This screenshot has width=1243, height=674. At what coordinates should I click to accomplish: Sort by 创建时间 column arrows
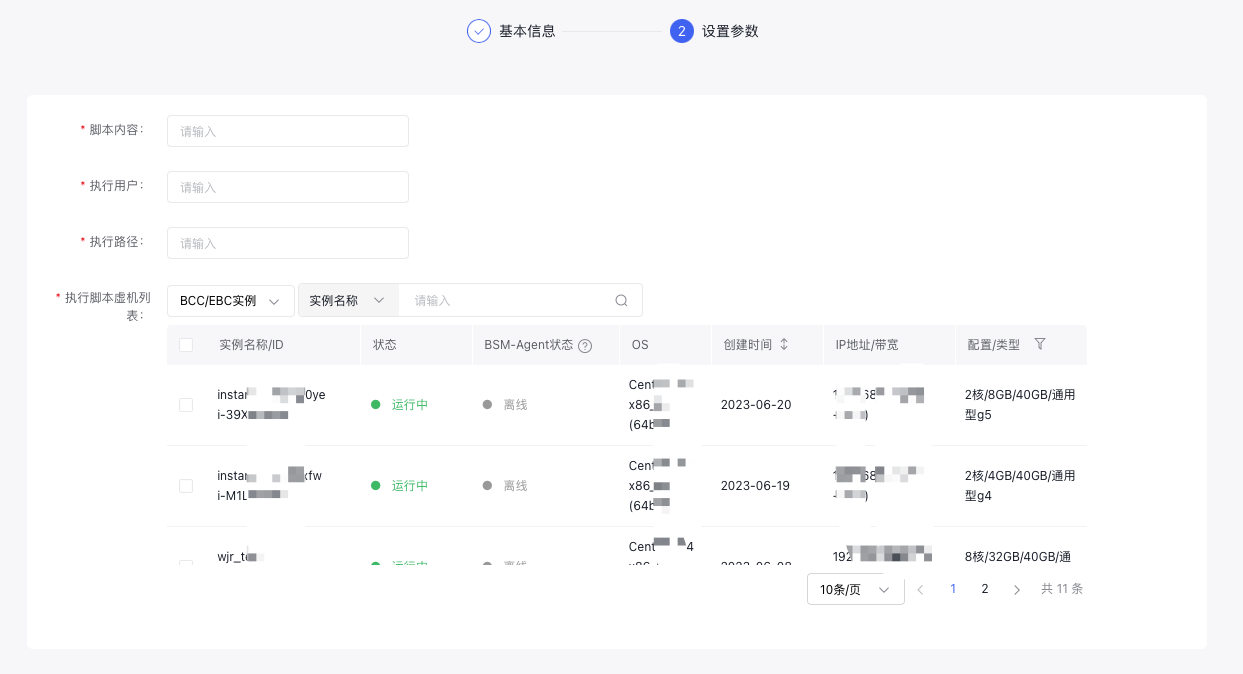pyautogui.click(x=784, y=344)
